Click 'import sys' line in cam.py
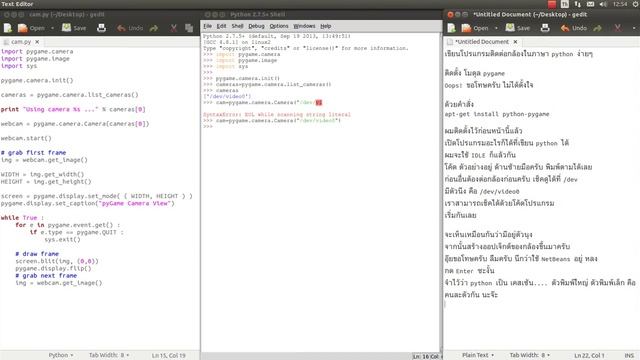Image resolution: width=640 pixels, height=360 pixels. pyautogui.click(x=19, y=66)
